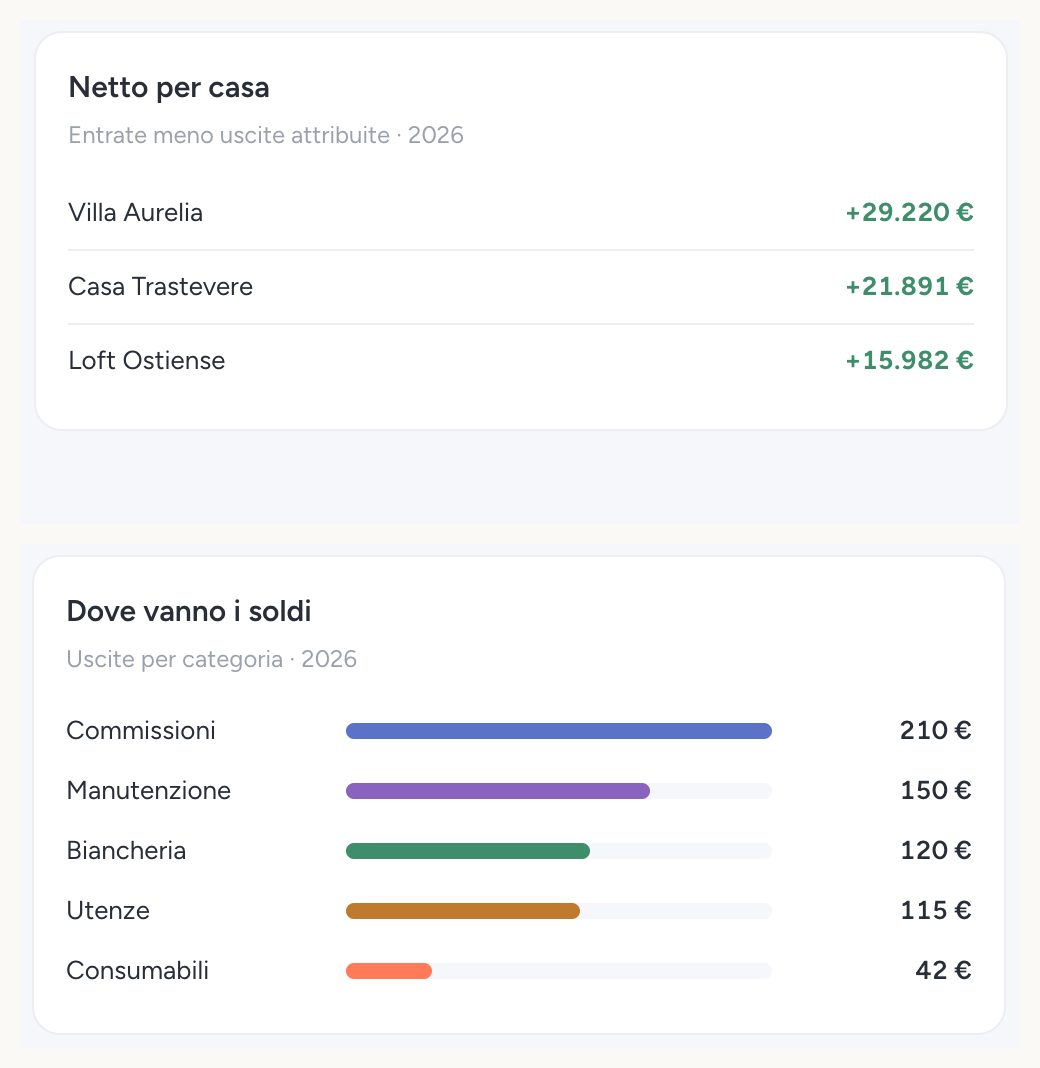Click the 42 € value
Image resolution: width=1040 pixels, height=1068 pixels.
click(x=943, y=970)
